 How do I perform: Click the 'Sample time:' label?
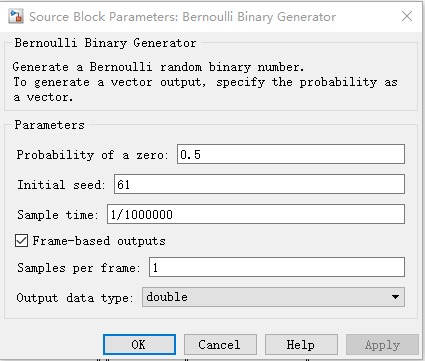58,215
